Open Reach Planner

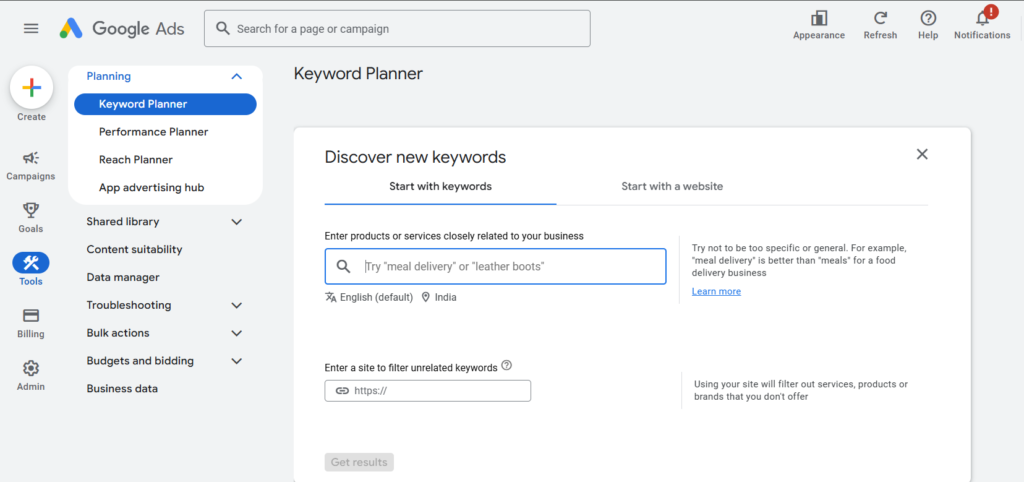point(136,159)
